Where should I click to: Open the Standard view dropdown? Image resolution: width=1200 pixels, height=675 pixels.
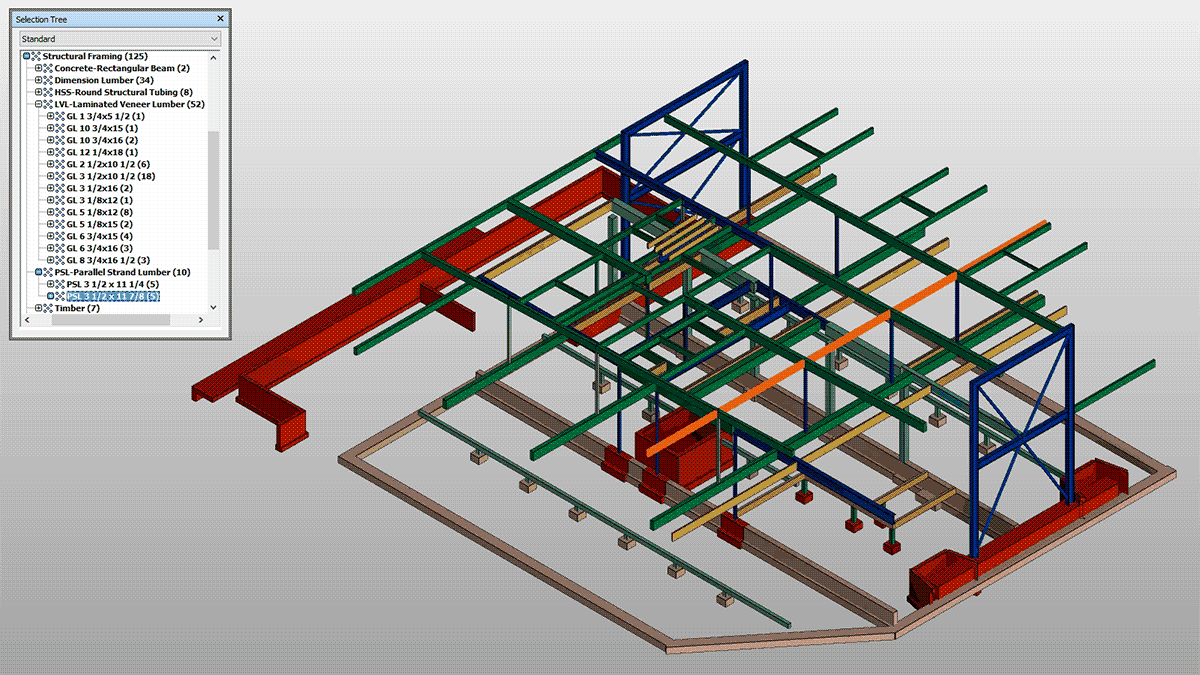click(x=120, y=39)
